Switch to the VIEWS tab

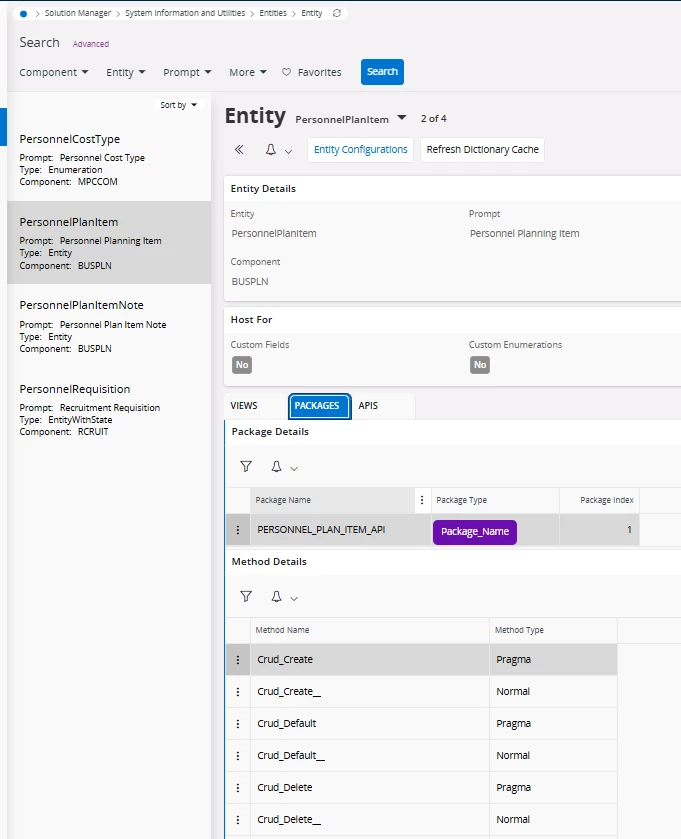coord(244,406)
